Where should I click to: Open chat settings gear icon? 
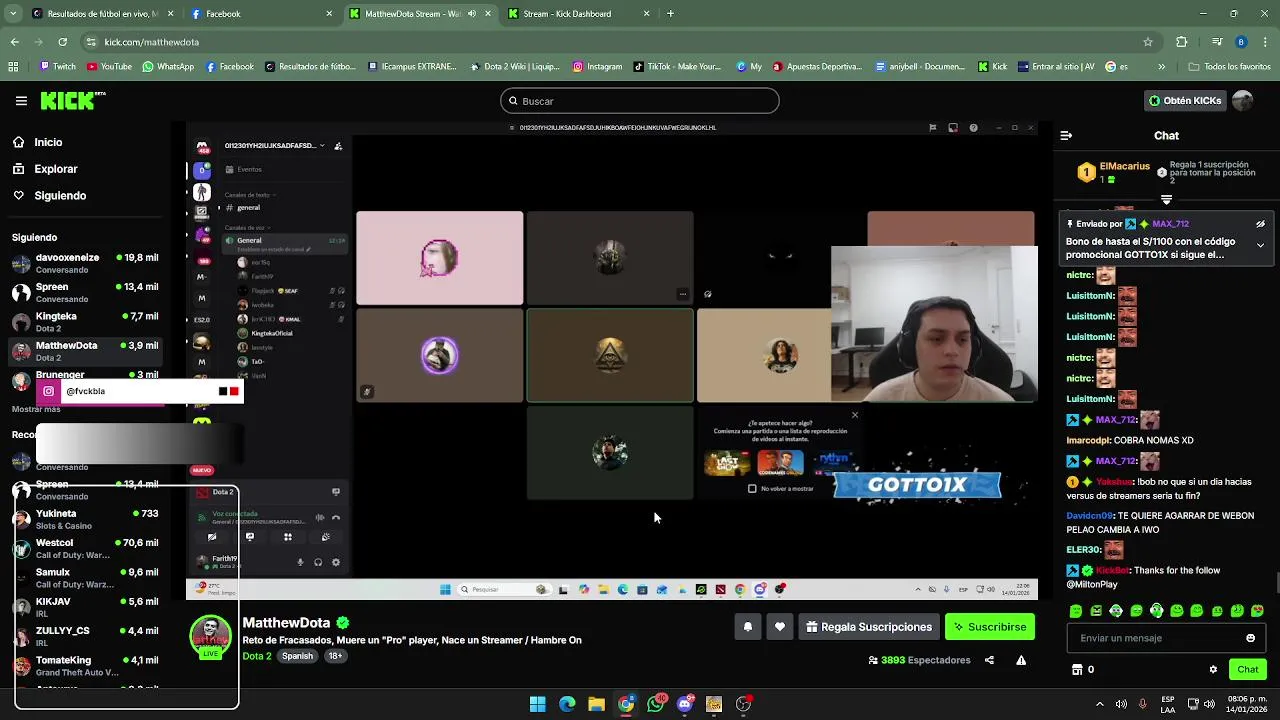pos(1213,669)
